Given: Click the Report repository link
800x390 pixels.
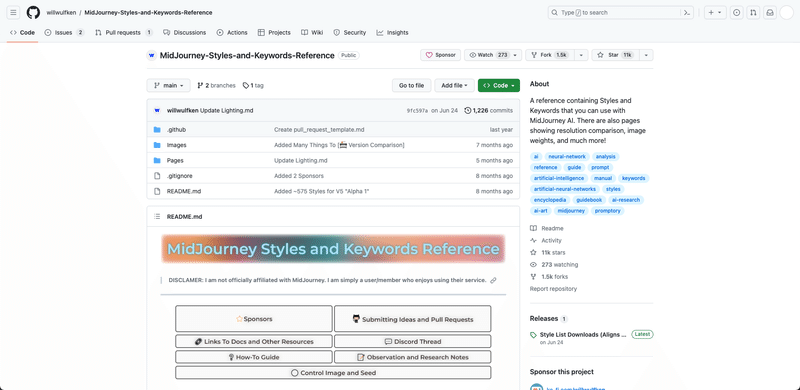Looking at the screenshot, I should click(x=553, y=289).
